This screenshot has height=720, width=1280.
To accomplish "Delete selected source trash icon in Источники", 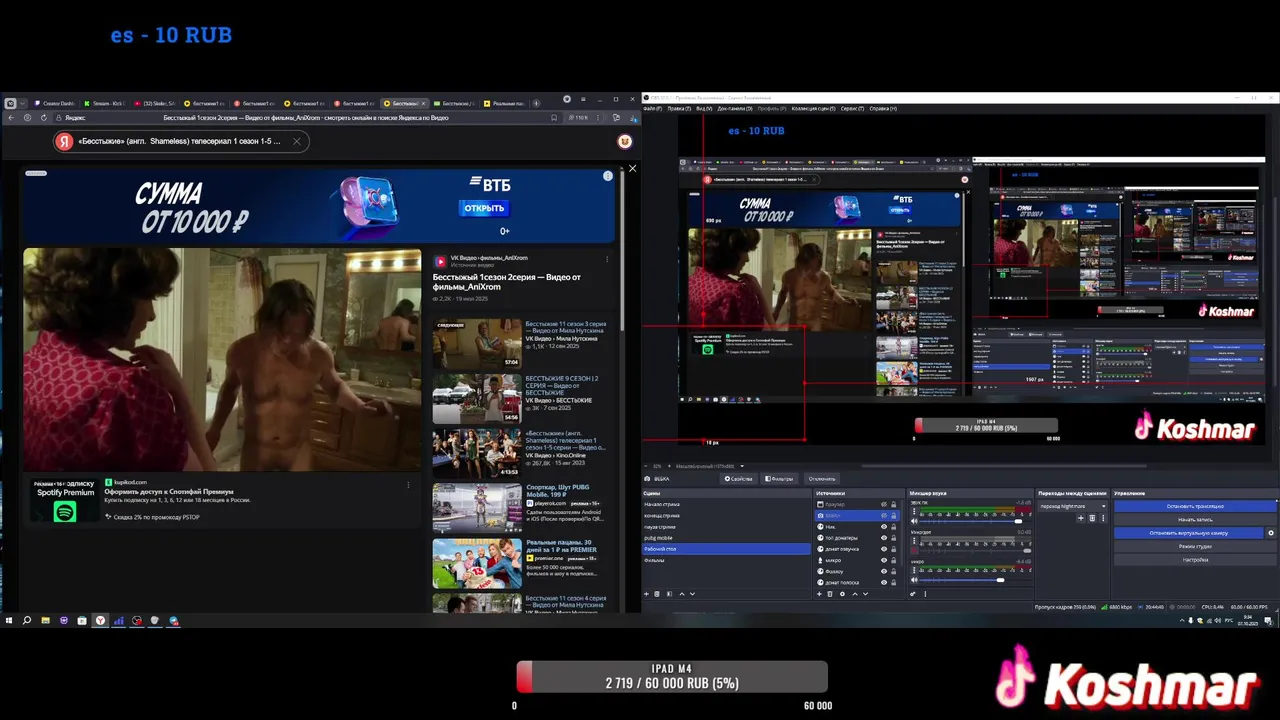I will click(x=830, y=593).
